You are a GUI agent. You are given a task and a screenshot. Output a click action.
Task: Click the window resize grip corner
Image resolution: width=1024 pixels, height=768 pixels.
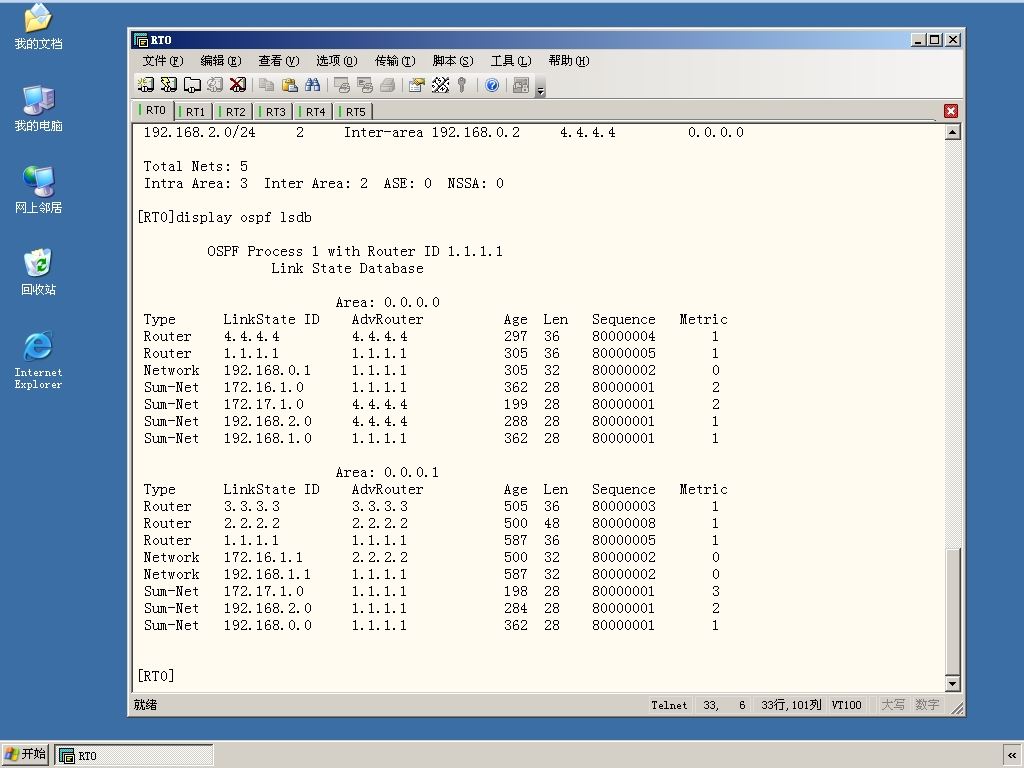click(957, 709)
